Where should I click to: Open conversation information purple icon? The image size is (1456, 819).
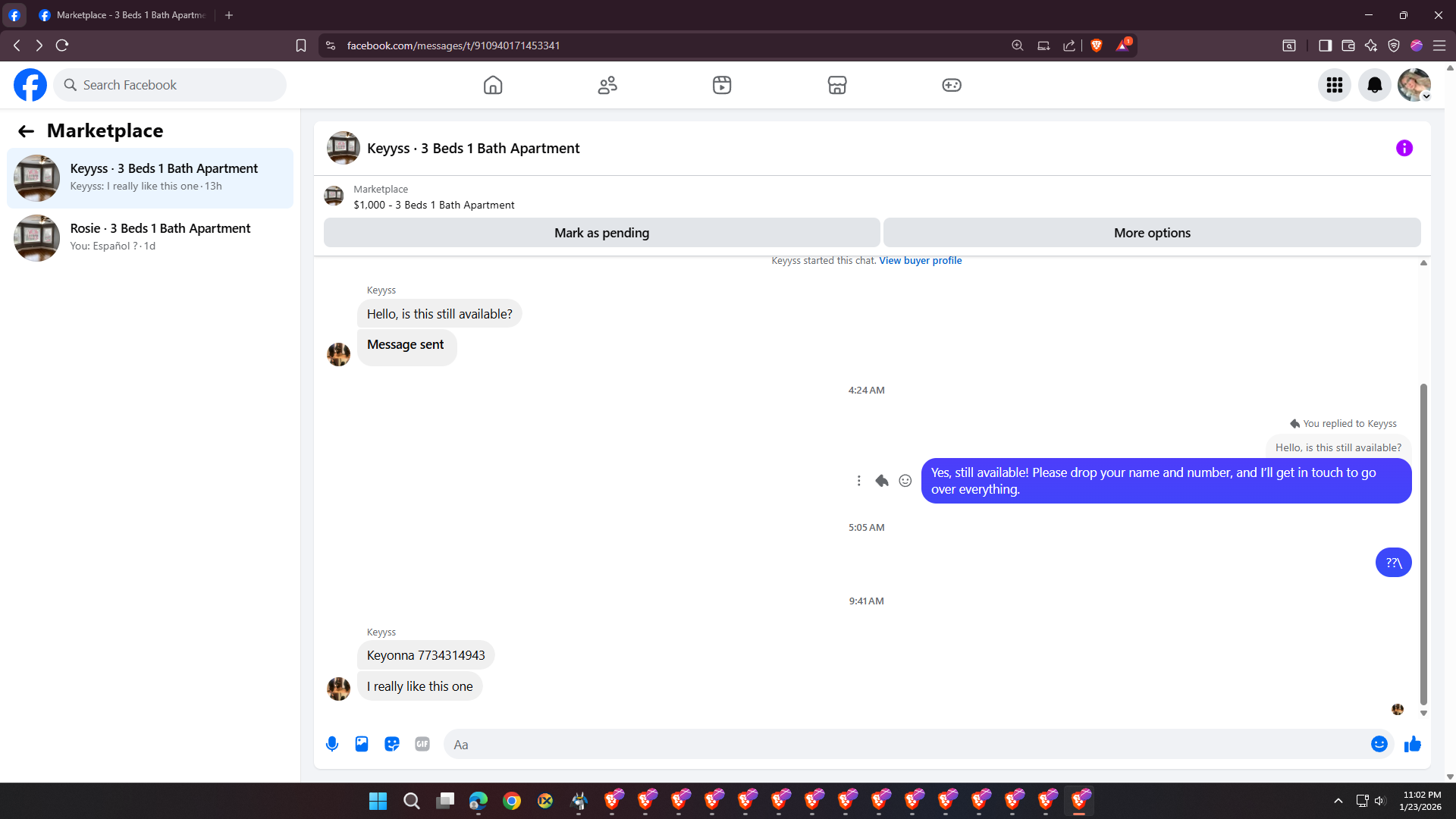coord(1404,149)
